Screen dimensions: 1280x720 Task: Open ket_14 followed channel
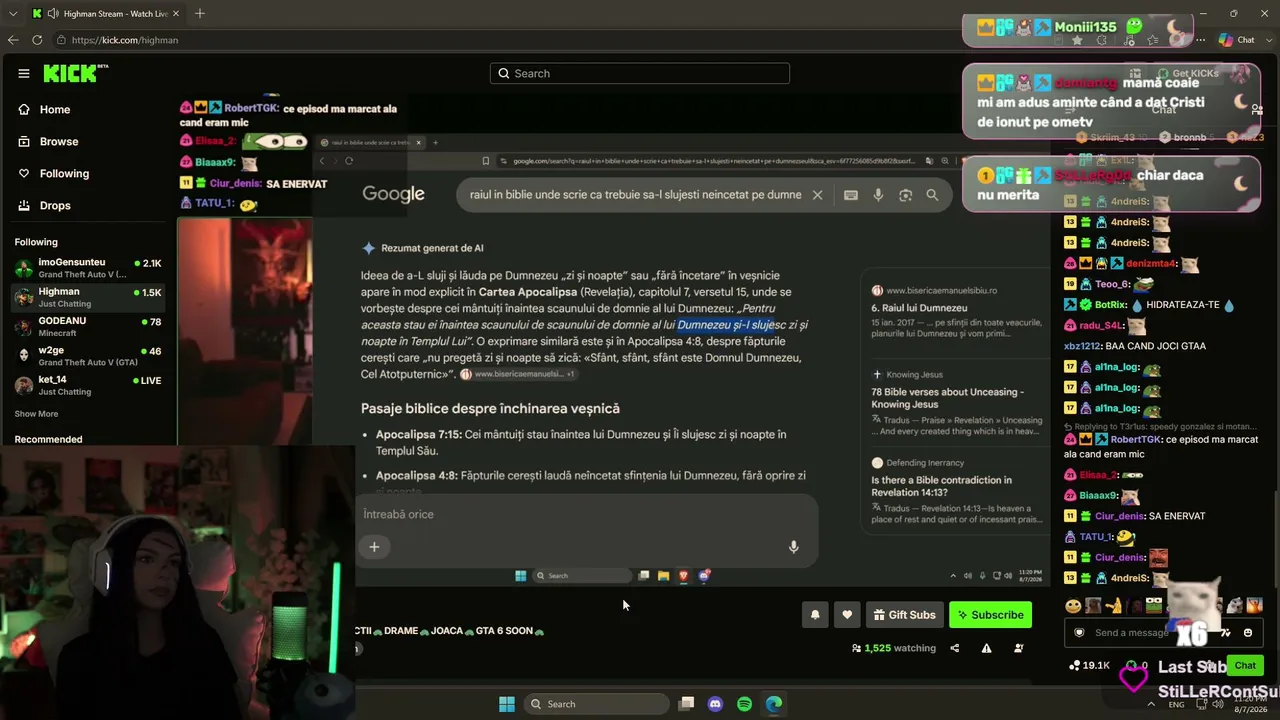pos(88,385)
